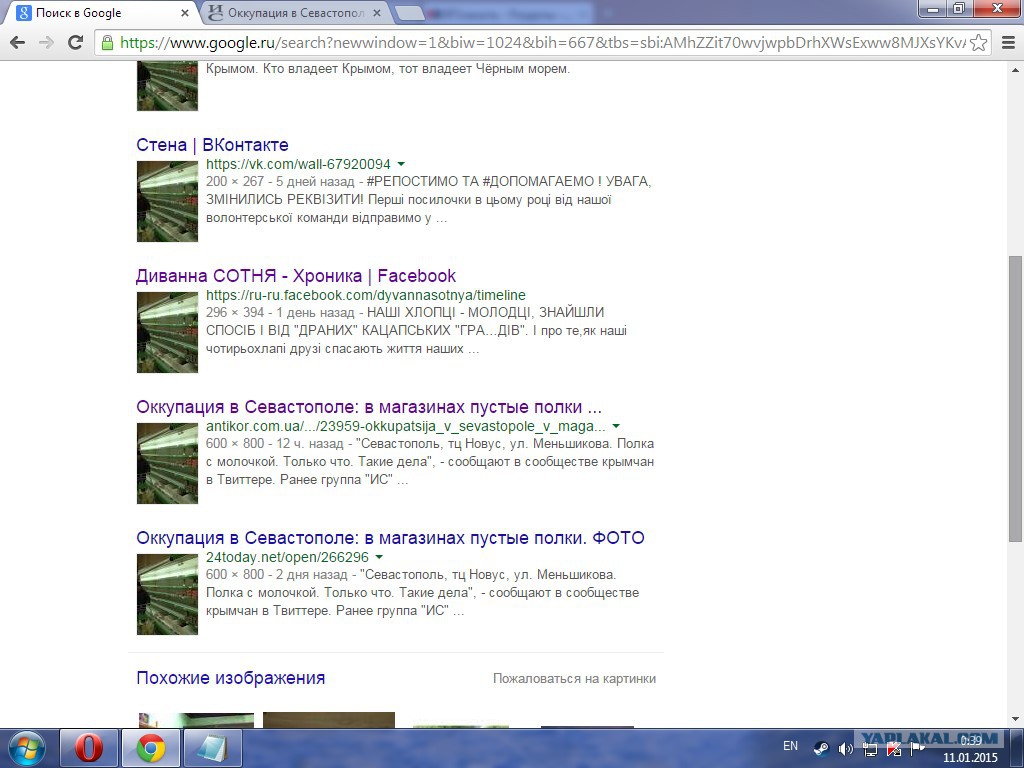
Task: Launch Opera from the taskbar
Action: 89,748
